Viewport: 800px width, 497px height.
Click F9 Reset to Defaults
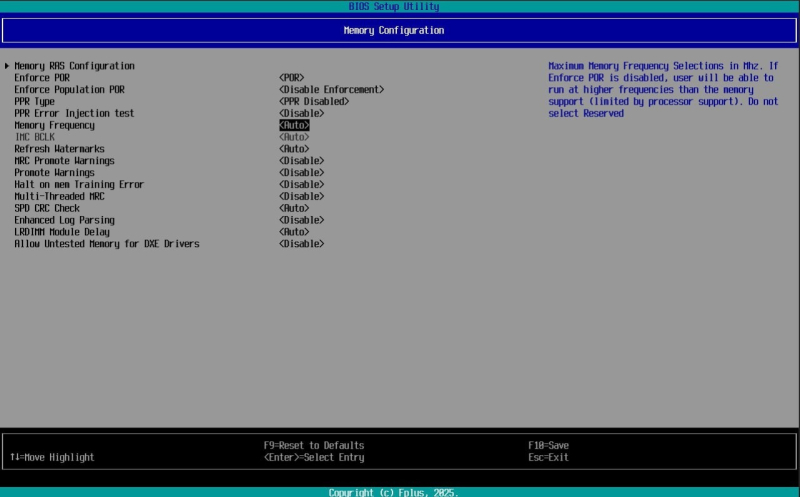click(x=313, y=445)
